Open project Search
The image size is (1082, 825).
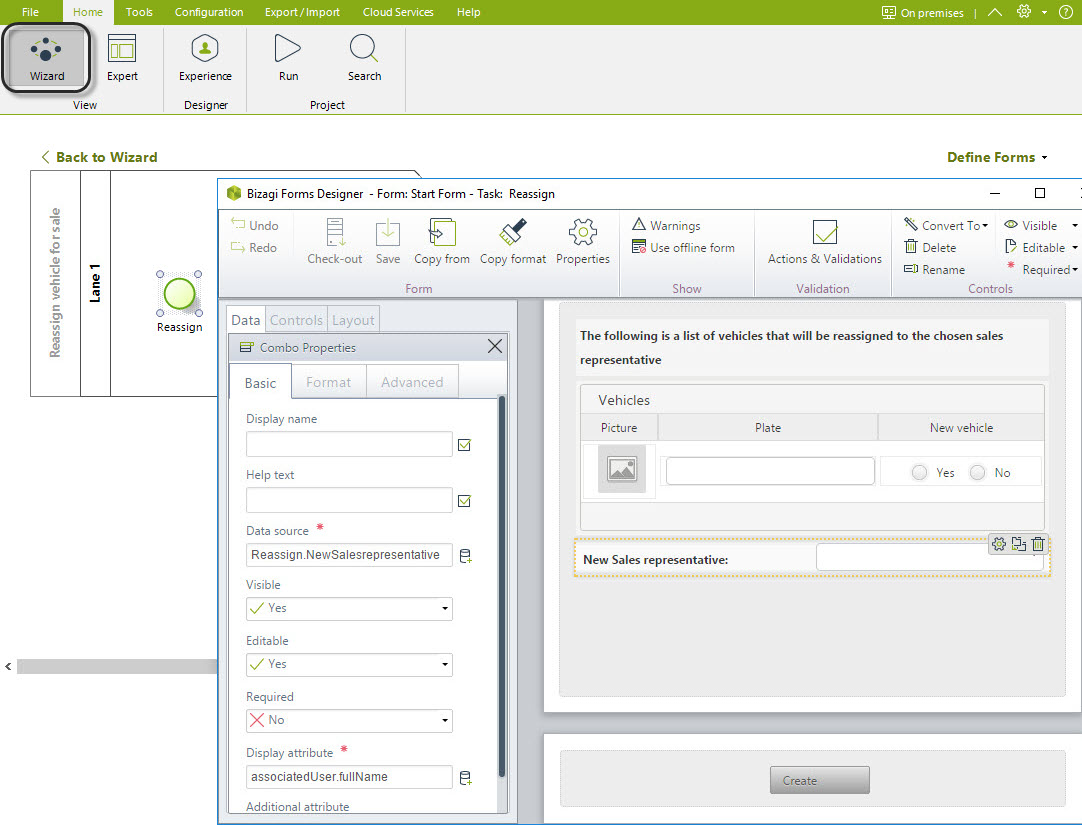pos(364,59)
